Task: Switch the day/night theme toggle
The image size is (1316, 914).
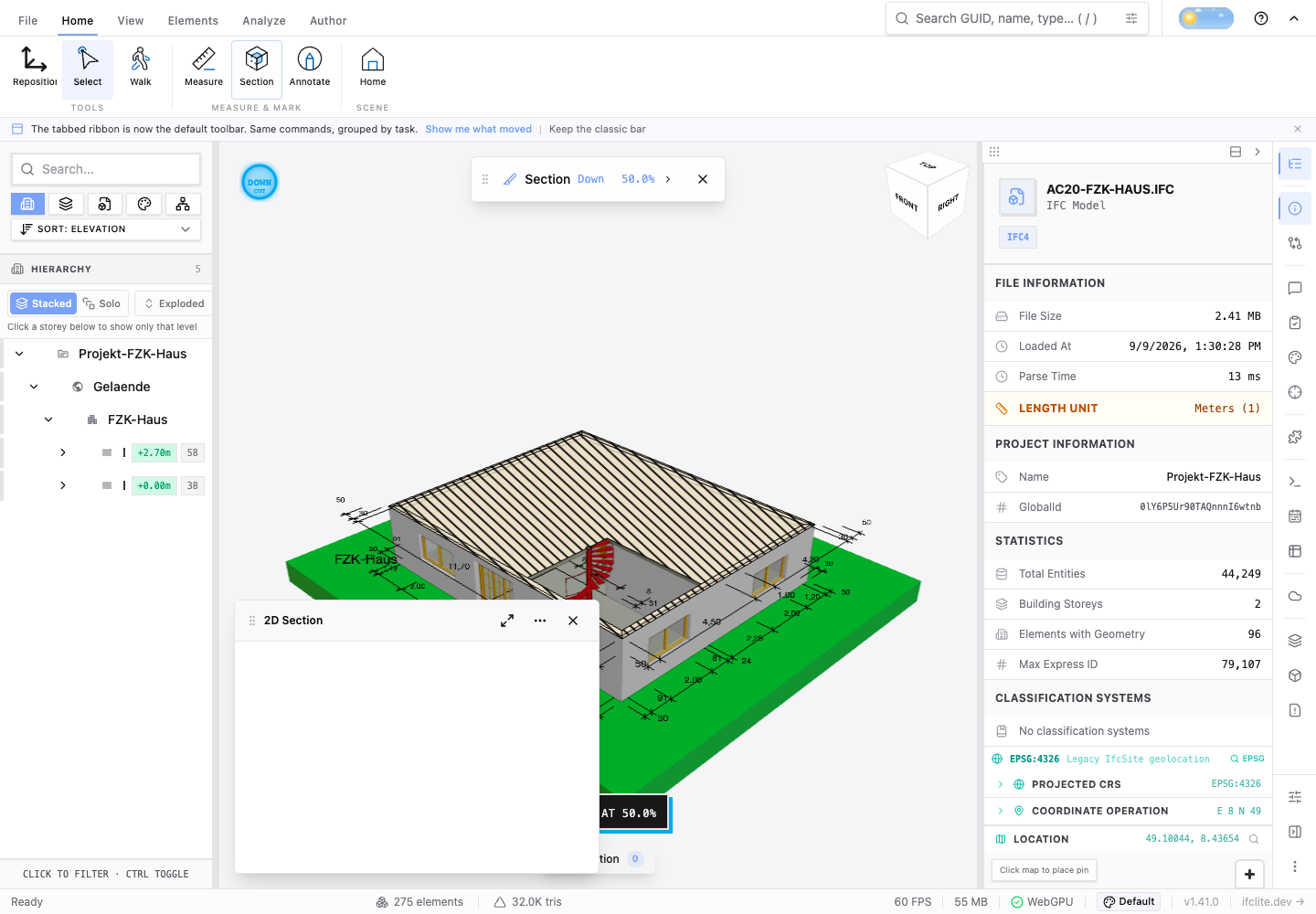Action: (x=1206, y=18)
